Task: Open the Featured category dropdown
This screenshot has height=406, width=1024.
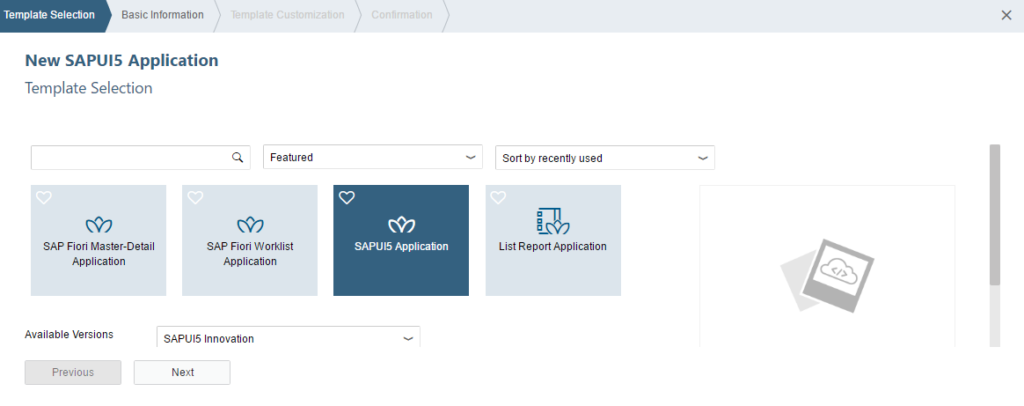Action: pyautogui.click(x=373, y=157)
